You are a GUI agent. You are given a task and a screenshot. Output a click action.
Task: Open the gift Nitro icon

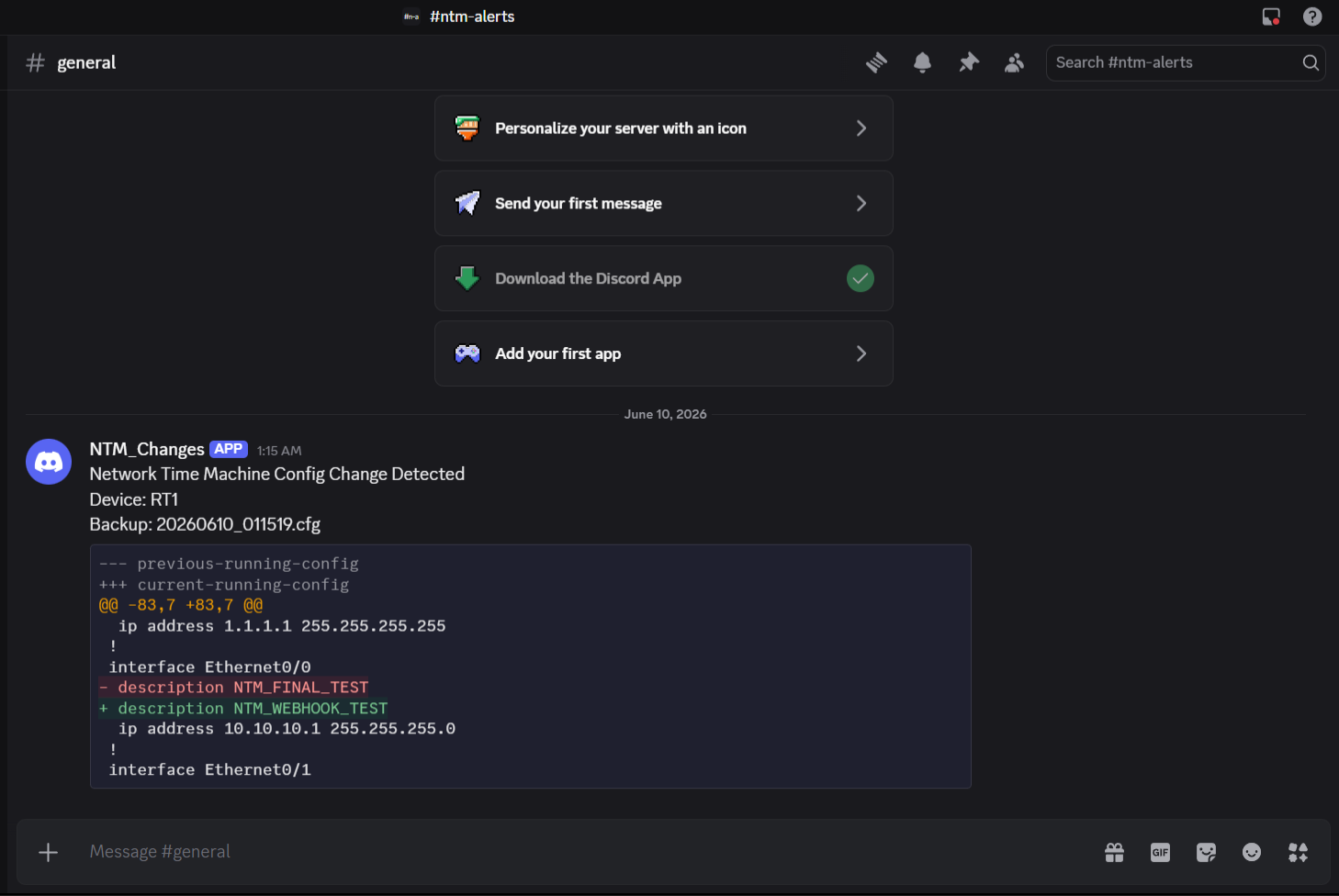tap(1114, 852)
